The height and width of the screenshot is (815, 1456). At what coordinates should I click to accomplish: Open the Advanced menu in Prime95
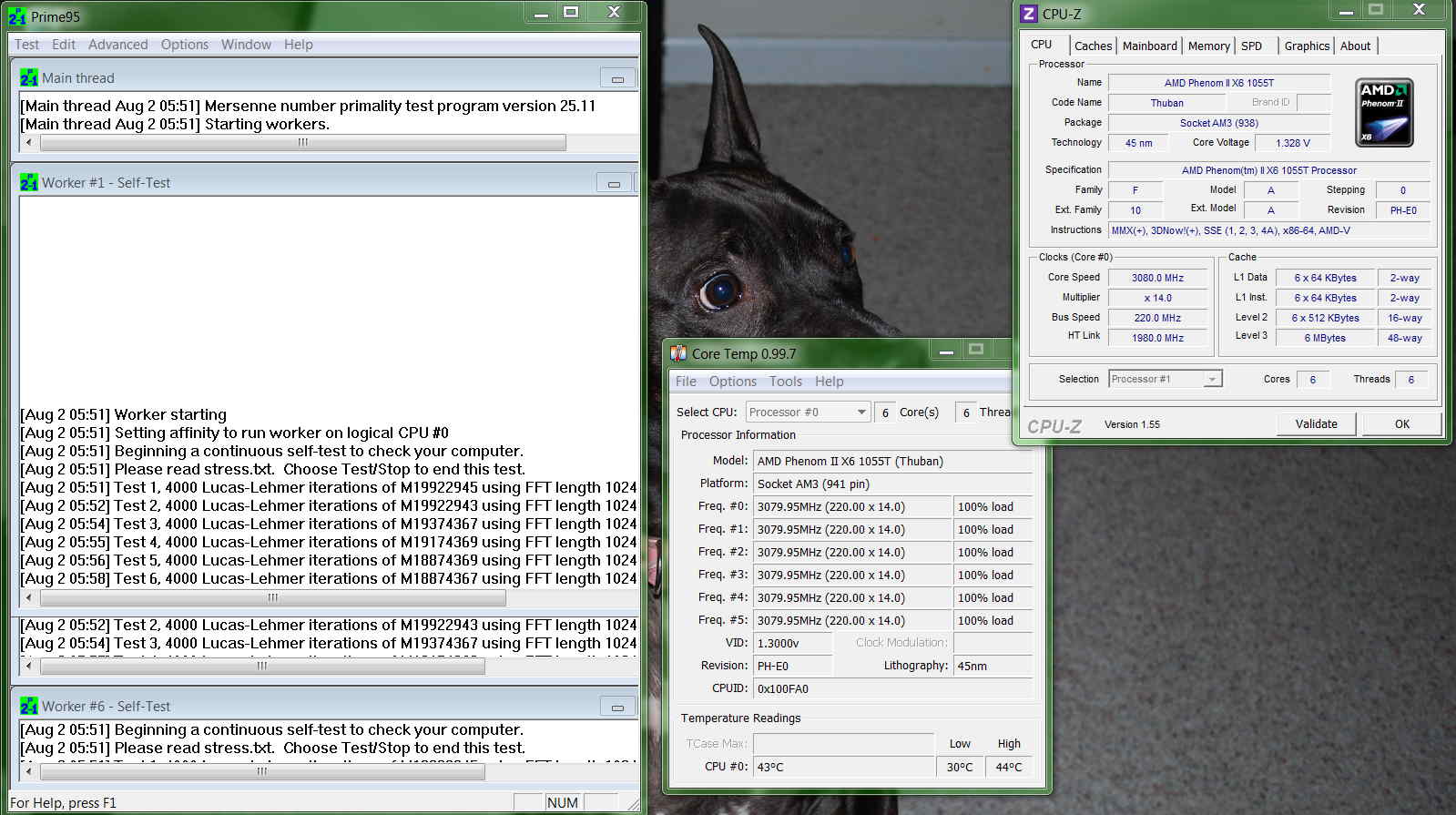tap(117, 45)
